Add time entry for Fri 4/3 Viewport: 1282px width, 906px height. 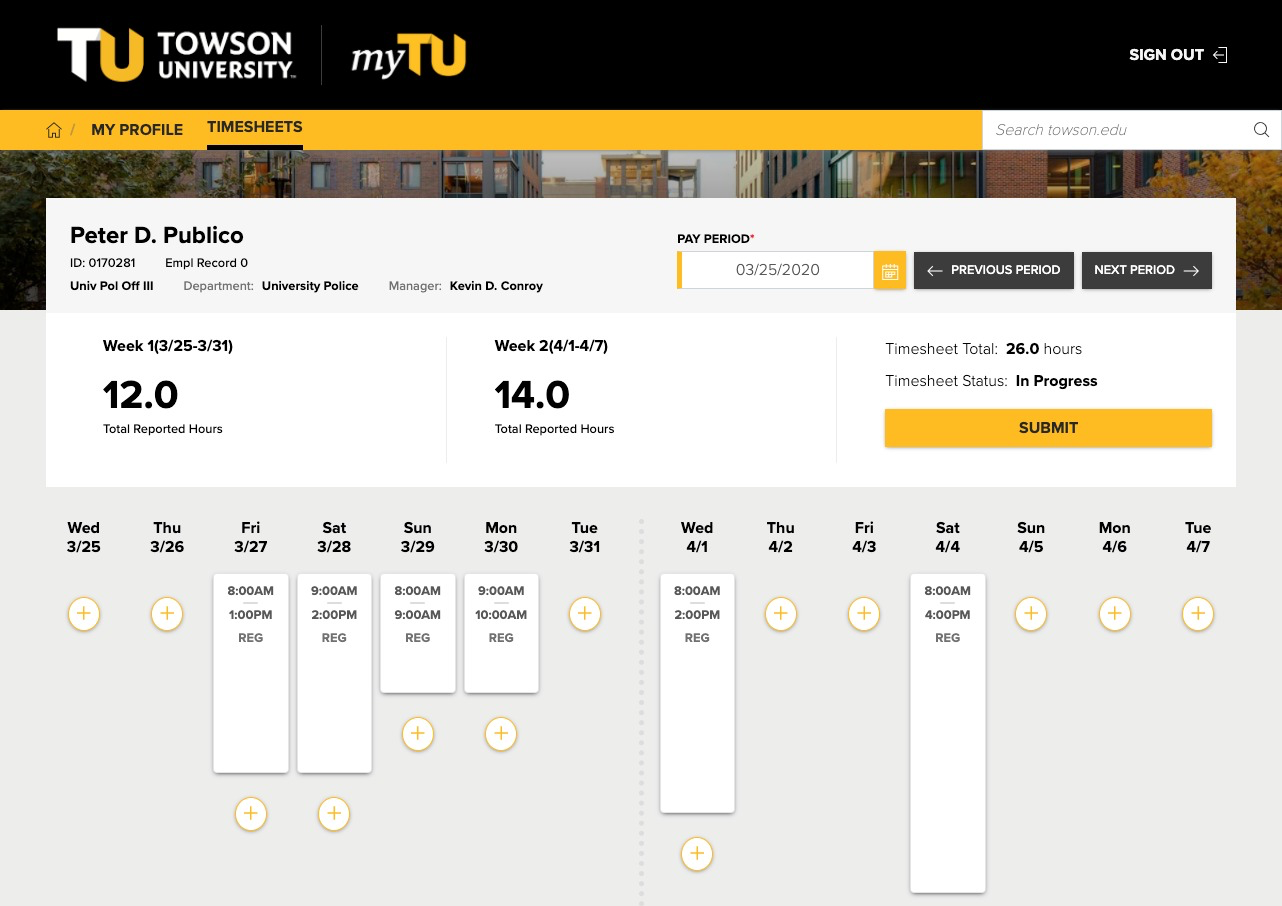[x=864, y=614]
